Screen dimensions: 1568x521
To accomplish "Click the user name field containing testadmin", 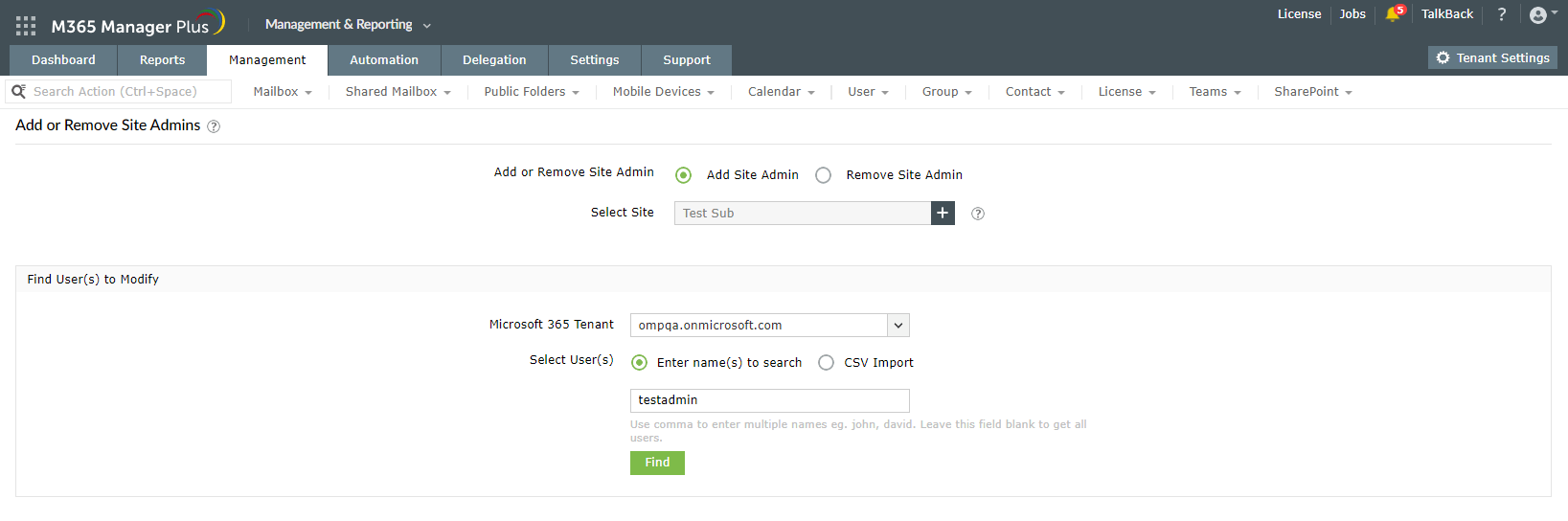I will pos(770,400).
